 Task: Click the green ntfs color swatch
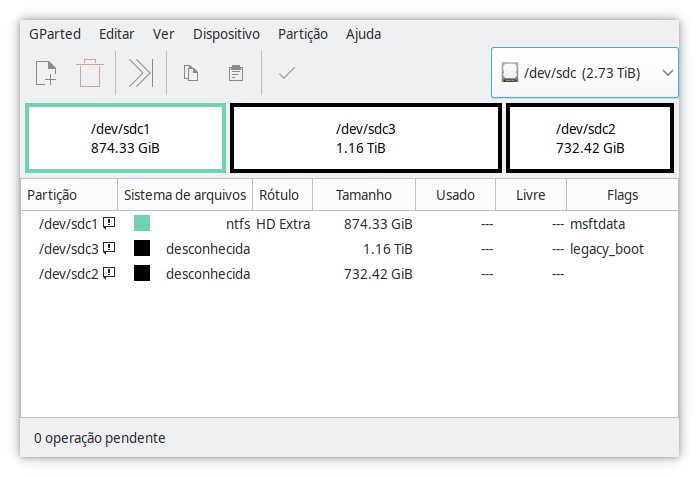click(x=142, y=223)
